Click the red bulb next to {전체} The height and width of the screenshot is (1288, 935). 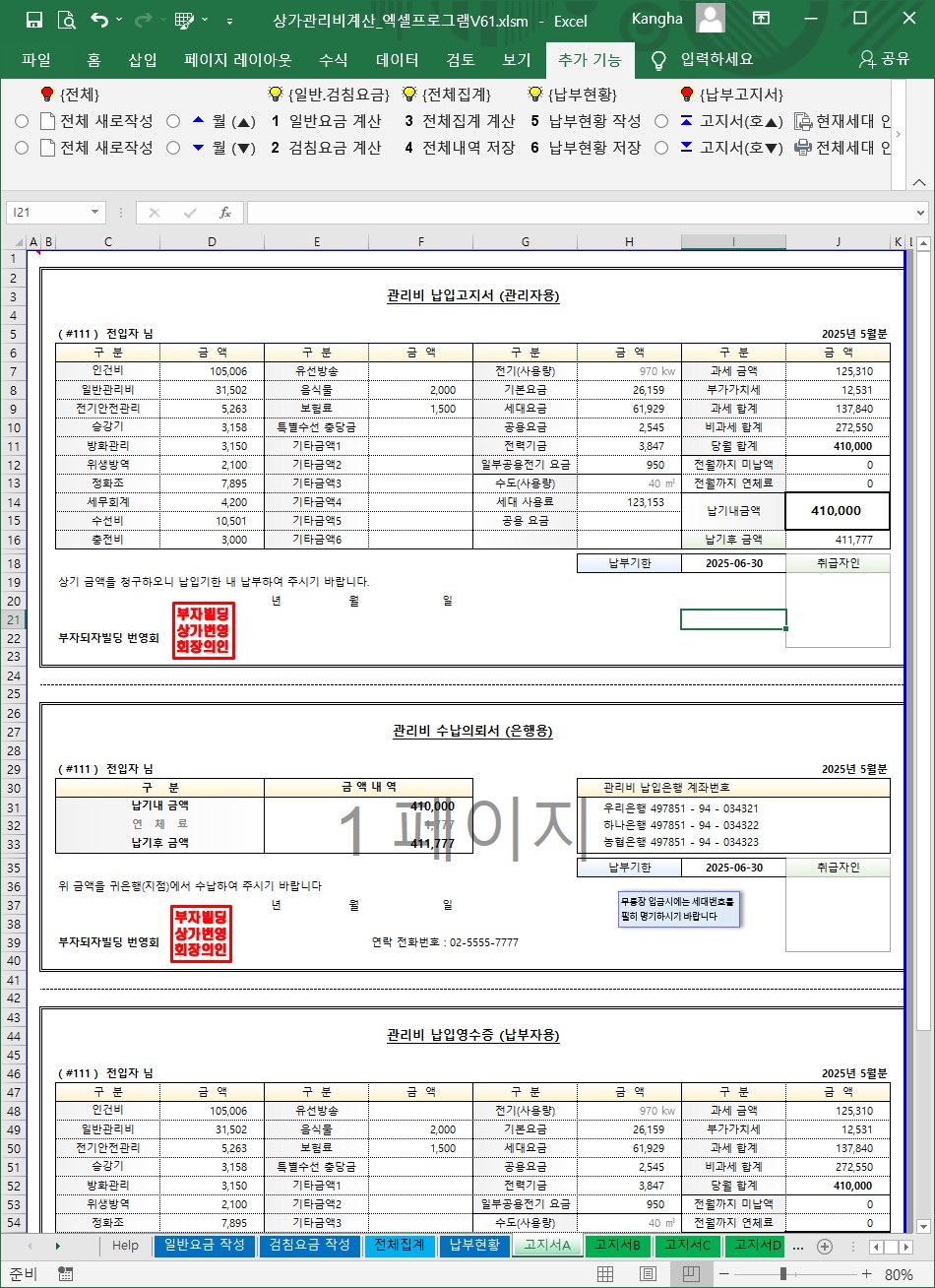point(46,95)
